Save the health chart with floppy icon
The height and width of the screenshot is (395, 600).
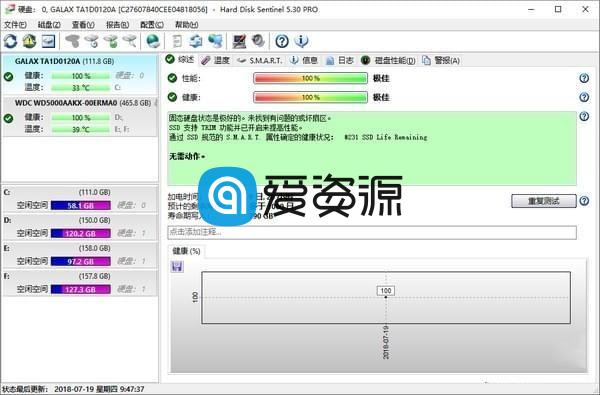(x=177, y=266)
